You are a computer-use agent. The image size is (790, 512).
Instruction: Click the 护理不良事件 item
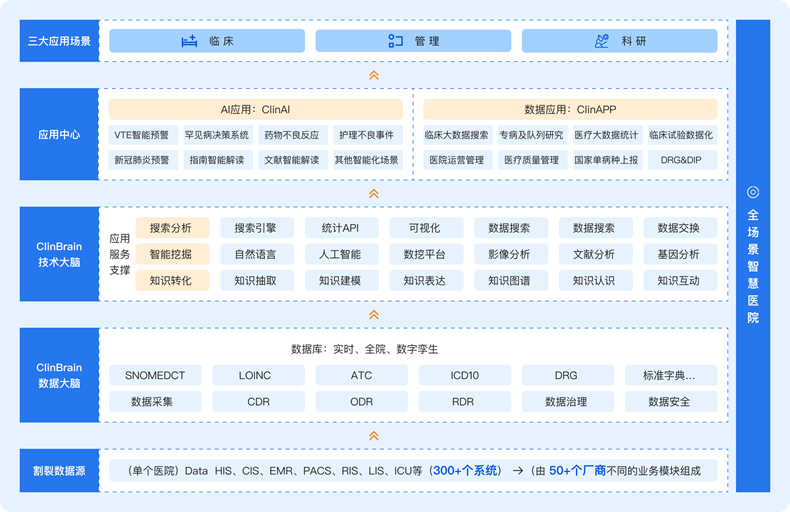(x=368, y=135)
